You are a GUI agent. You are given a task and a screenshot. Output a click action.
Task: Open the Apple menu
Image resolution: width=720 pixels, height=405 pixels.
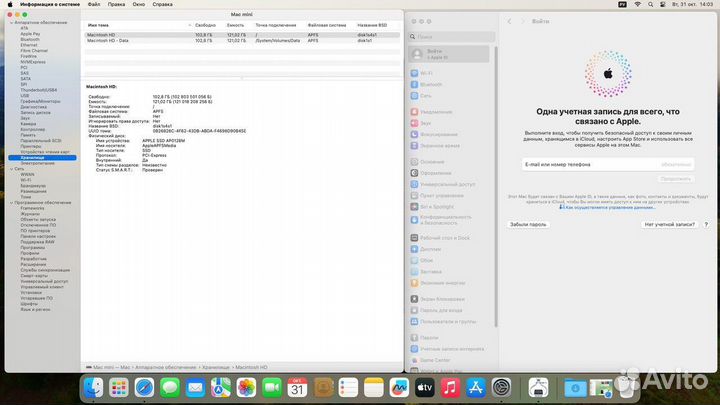[x=10, y=4]
